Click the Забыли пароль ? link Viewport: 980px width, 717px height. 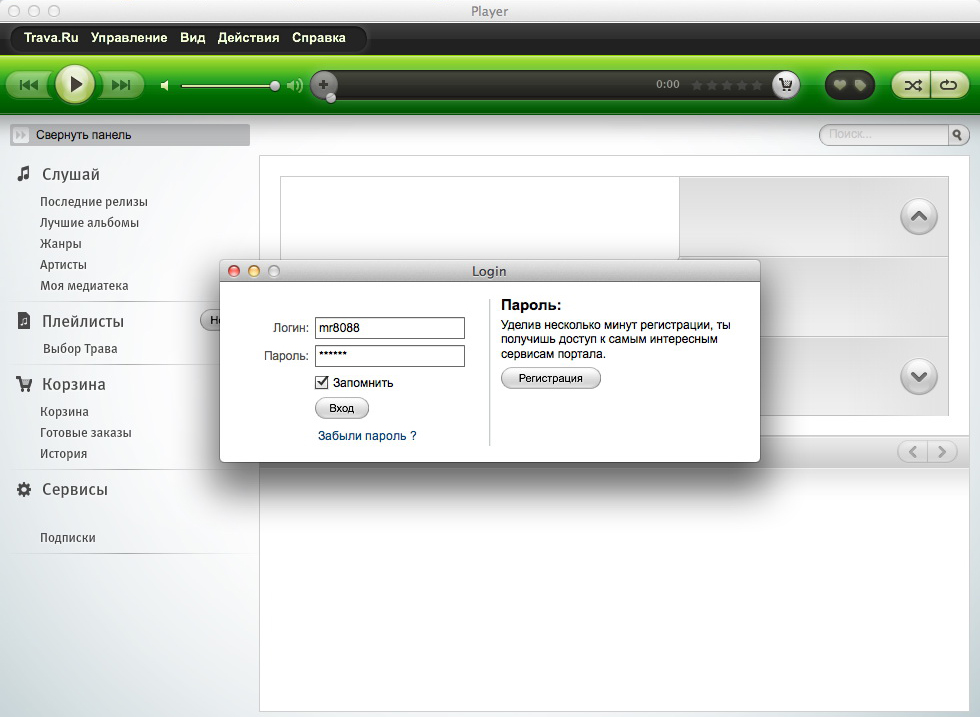pos(367,436)
